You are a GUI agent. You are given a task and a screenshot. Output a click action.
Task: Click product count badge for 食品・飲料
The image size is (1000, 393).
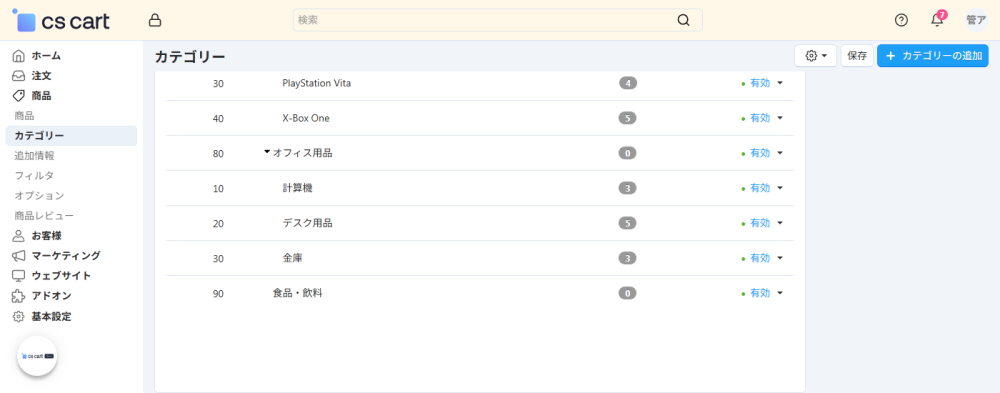628,293
